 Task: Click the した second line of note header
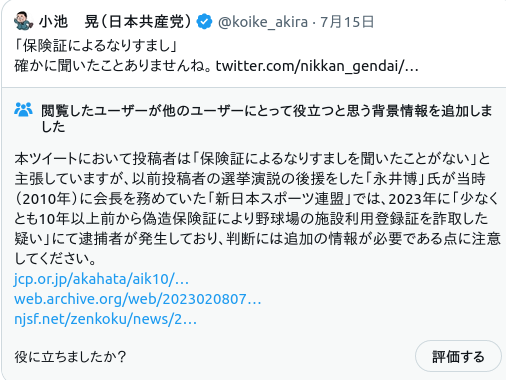[x=53, y=127]
